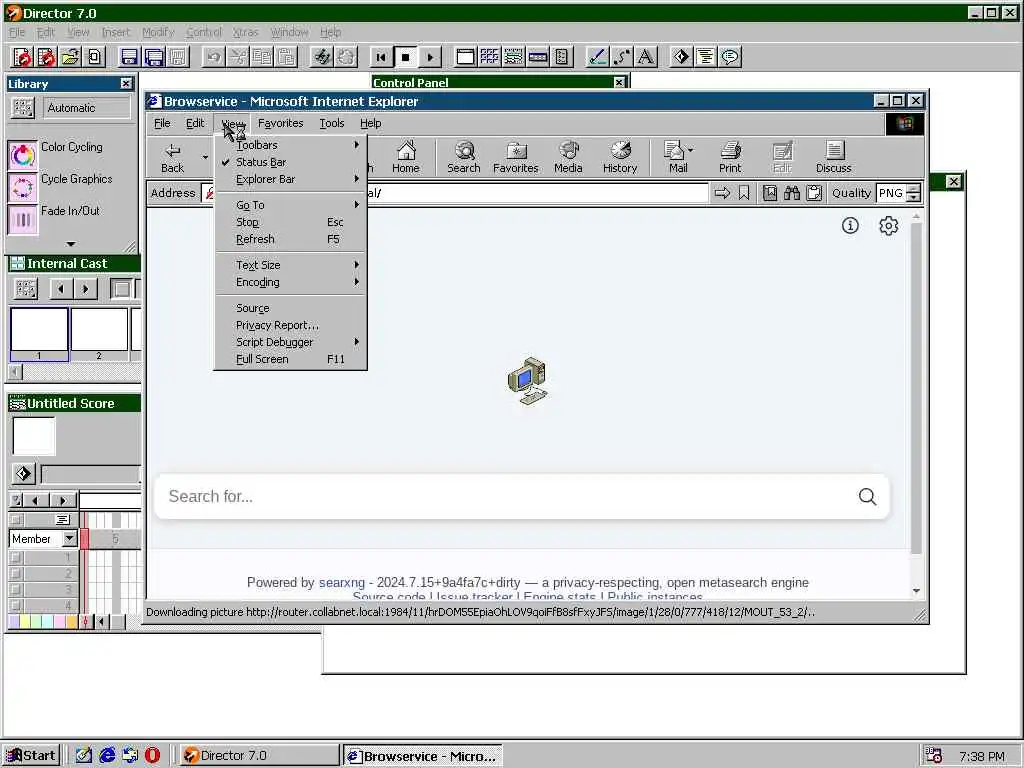Follow the searxng link in the footer
Viewport: 1024px width, 768px height.
pyautogui.click(x=342, y=583)
